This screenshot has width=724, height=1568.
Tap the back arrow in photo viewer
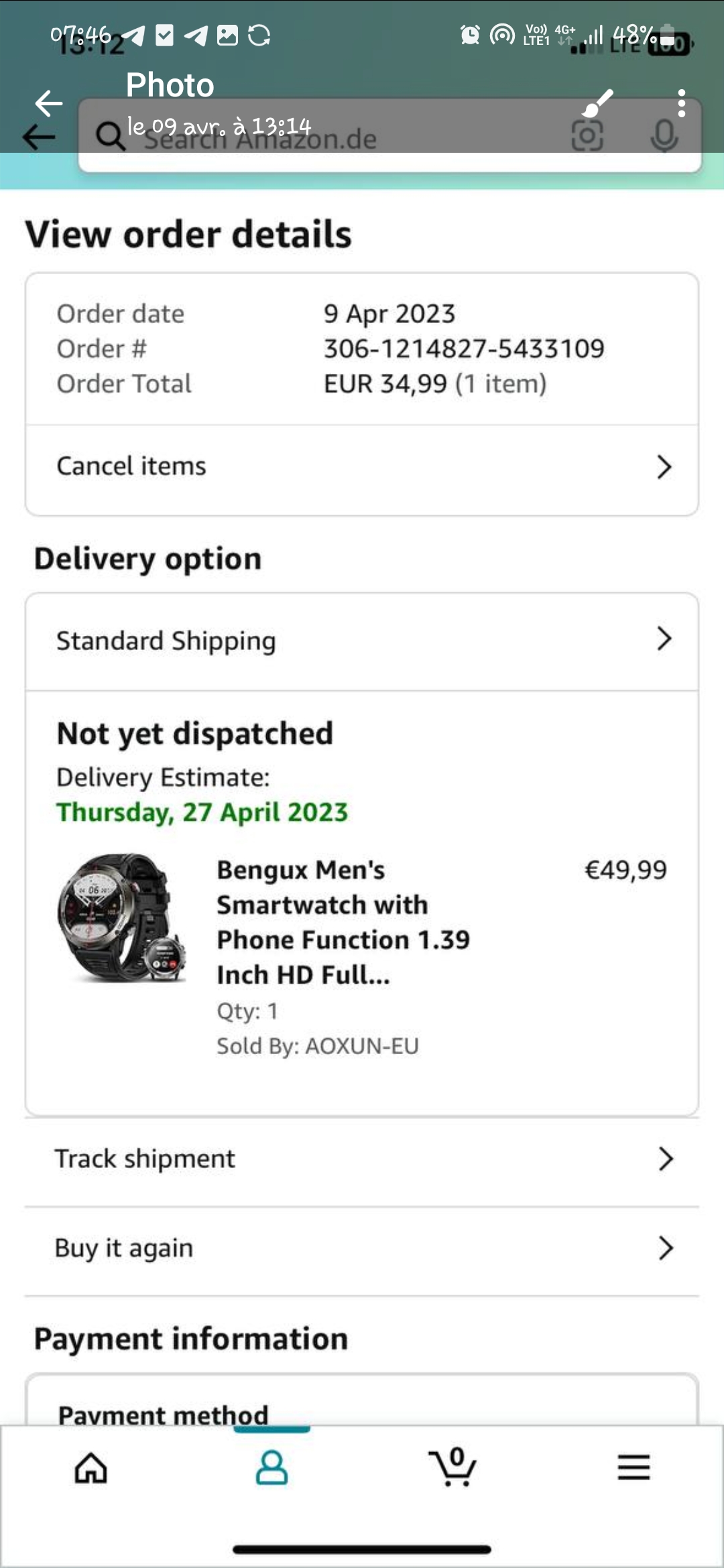pyautogui.click(x=49, y=103)
